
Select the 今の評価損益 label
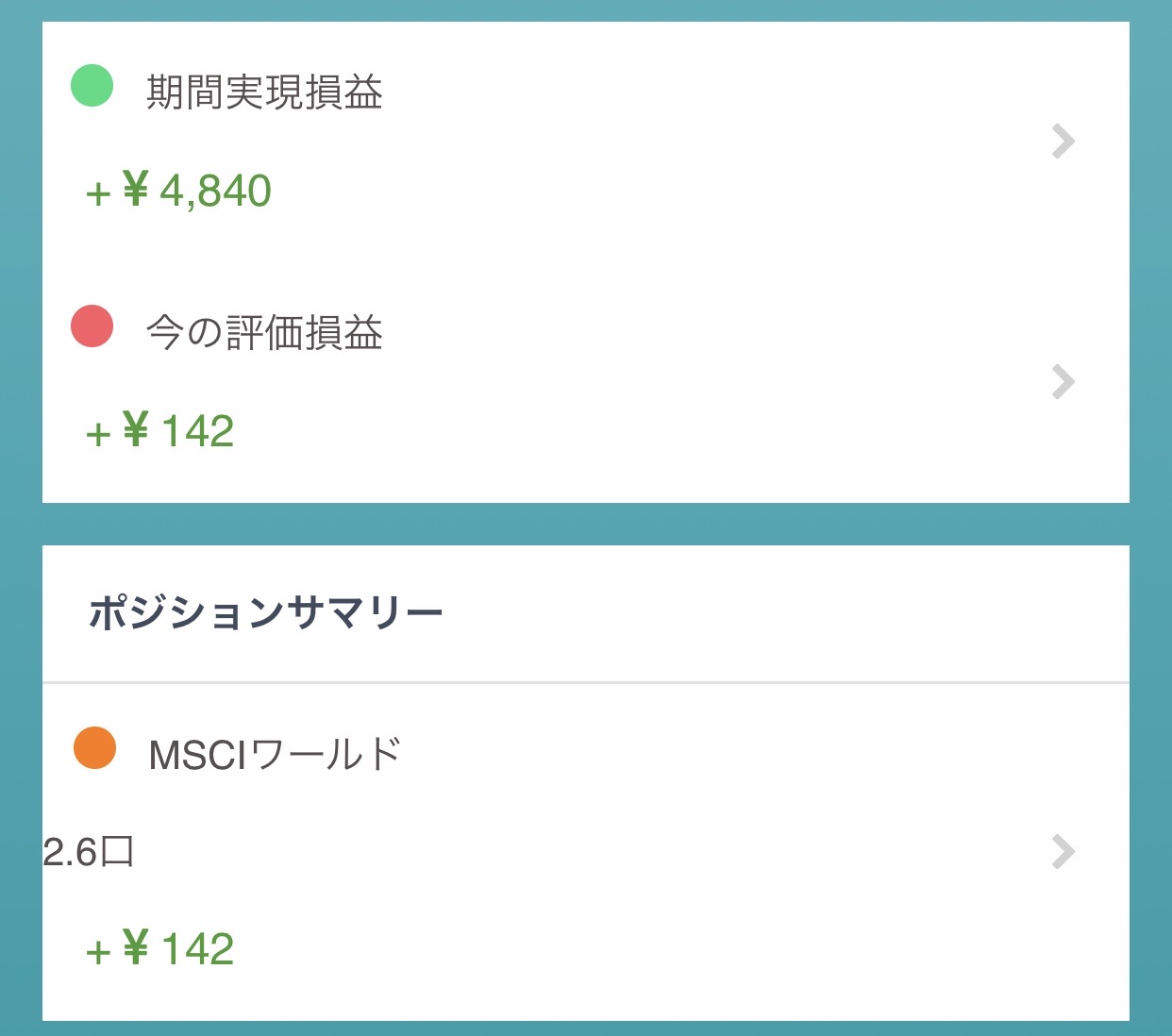264,333
